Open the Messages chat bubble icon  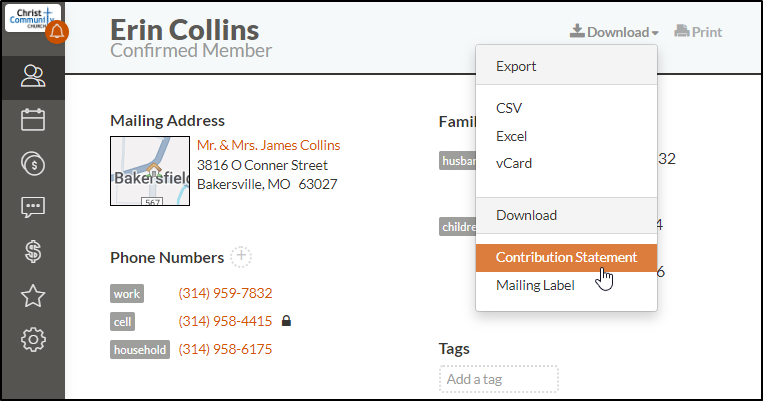tap(33, 207)
